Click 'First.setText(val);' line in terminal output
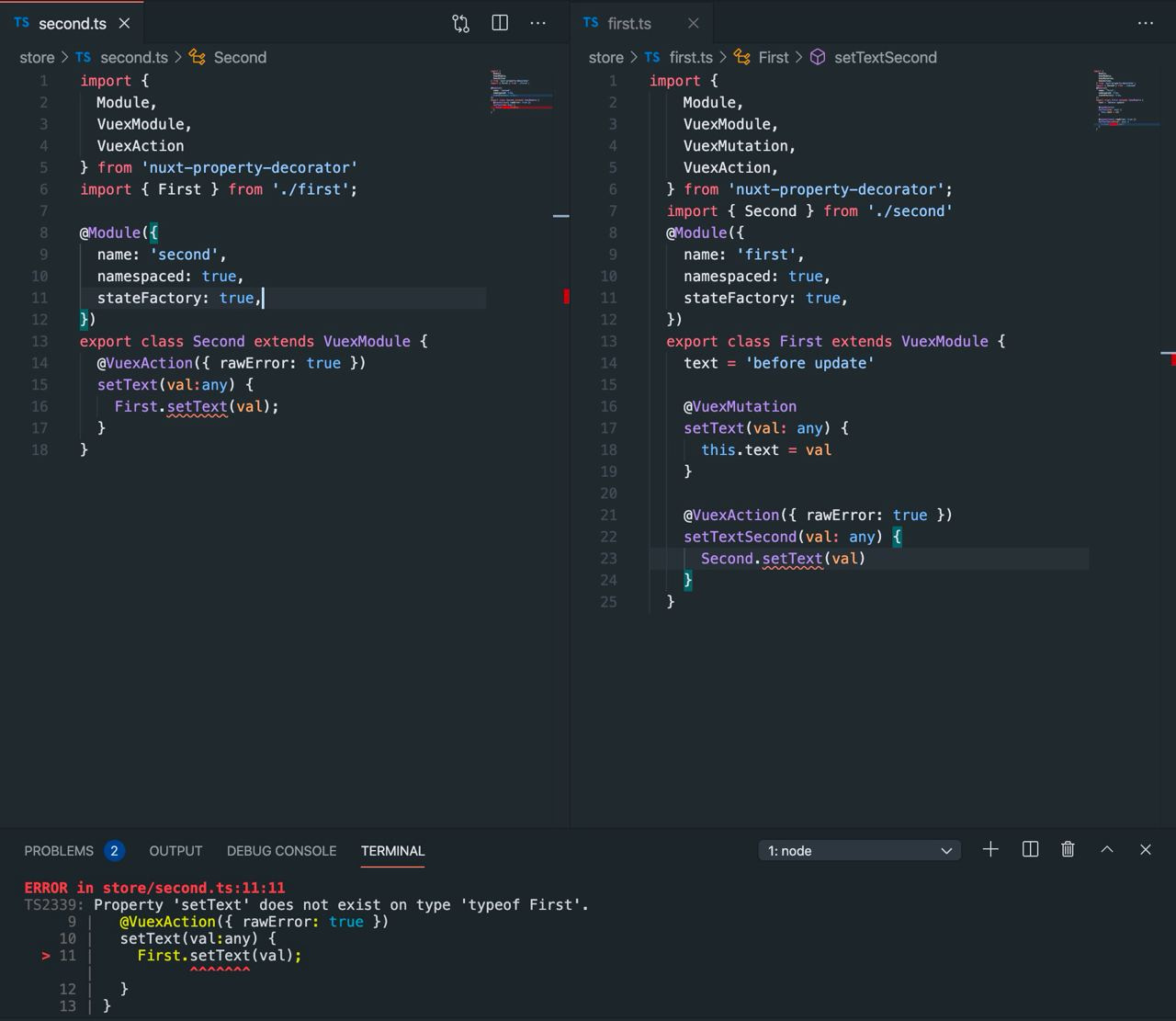Image resolution: width=1176 pixels, height=1021 pixels. point(220,956)
